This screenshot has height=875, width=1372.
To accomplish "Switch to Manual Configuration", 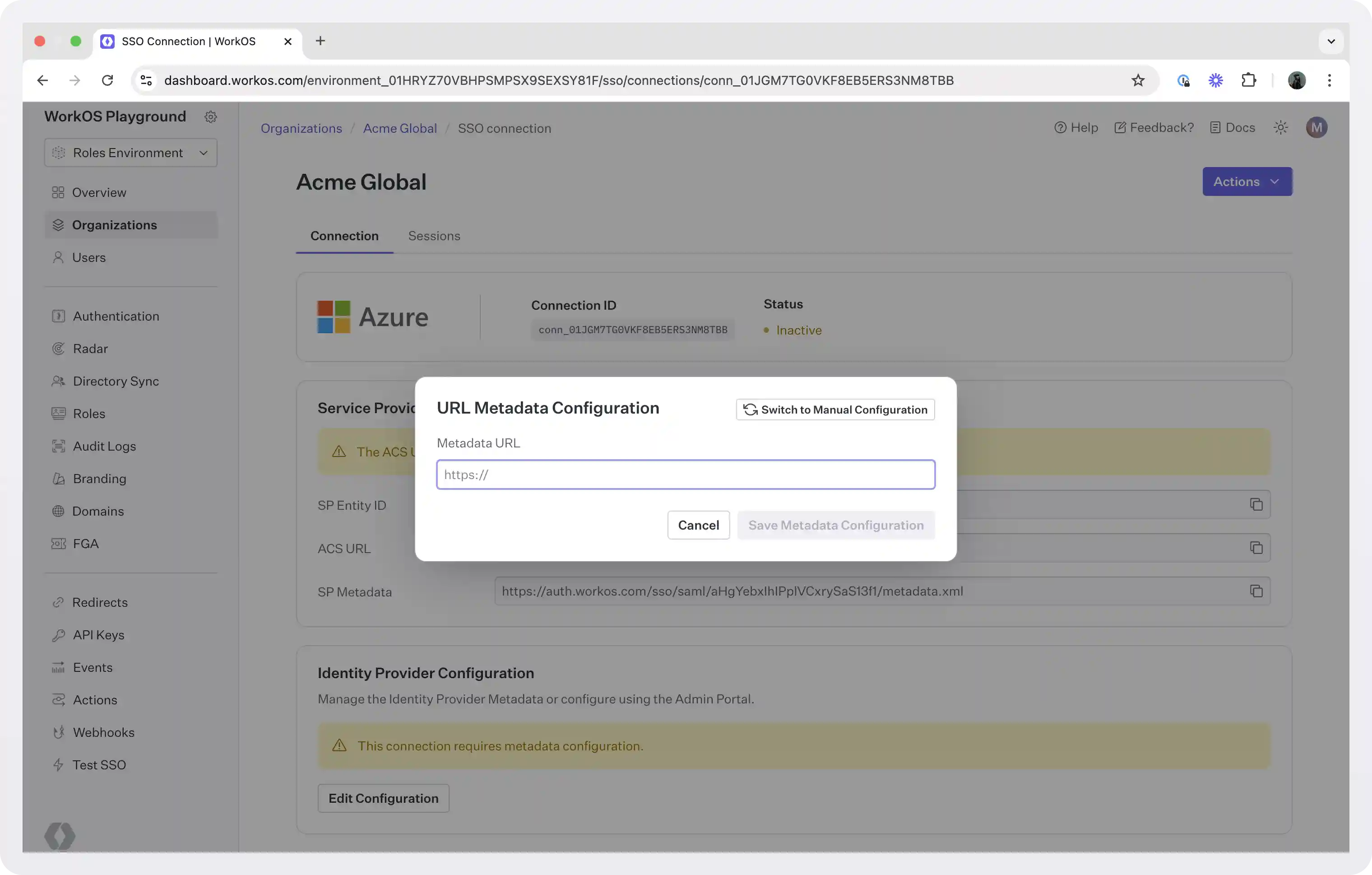I will 835,410.
